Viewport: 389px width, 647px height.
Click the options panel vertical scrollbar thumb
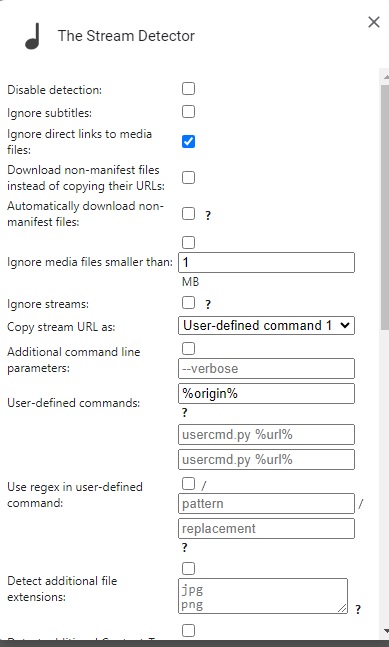pyautogui.click(x=385, y=206)
